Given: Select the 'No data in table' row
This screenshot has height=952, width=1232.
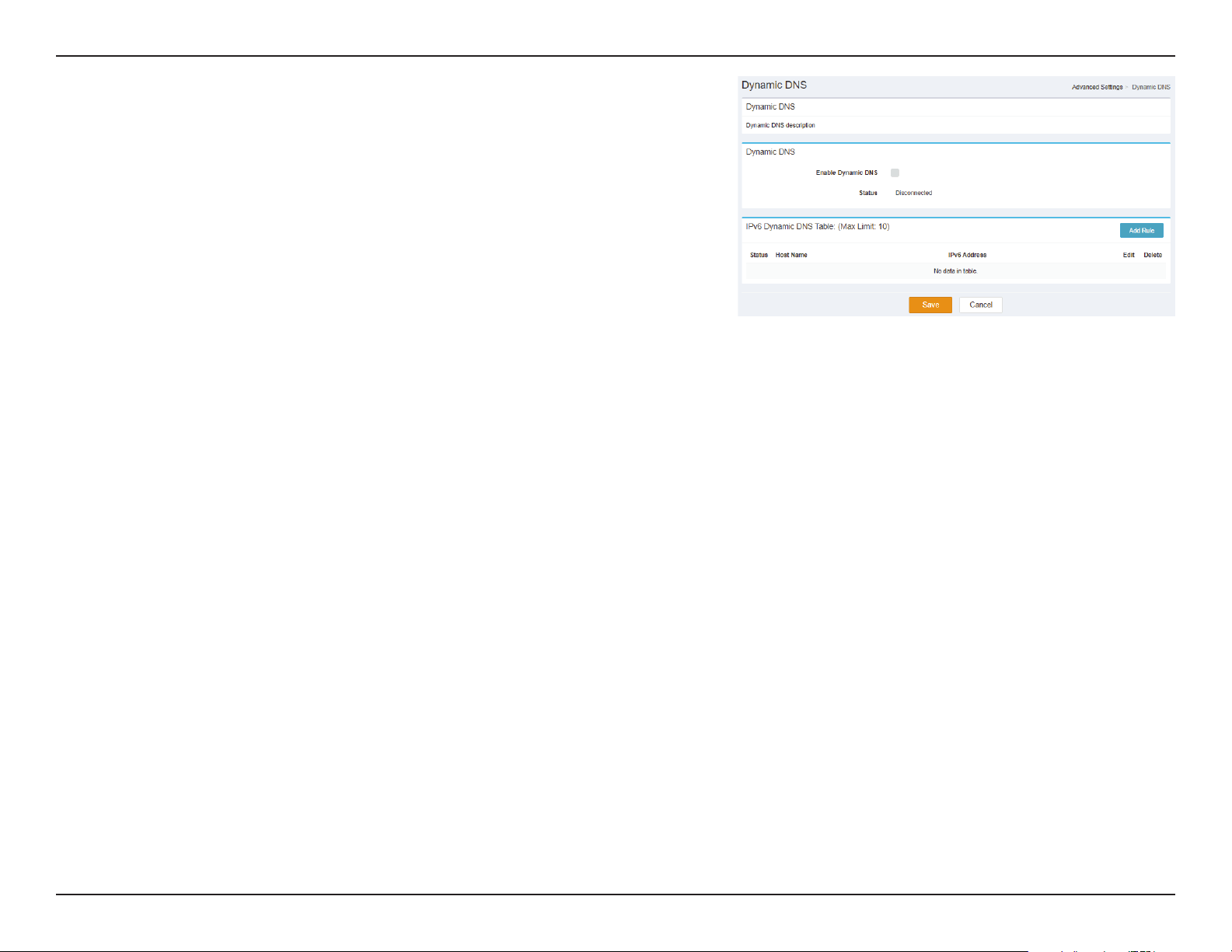Looking at the screenshot, I should (x=955, y=271).
